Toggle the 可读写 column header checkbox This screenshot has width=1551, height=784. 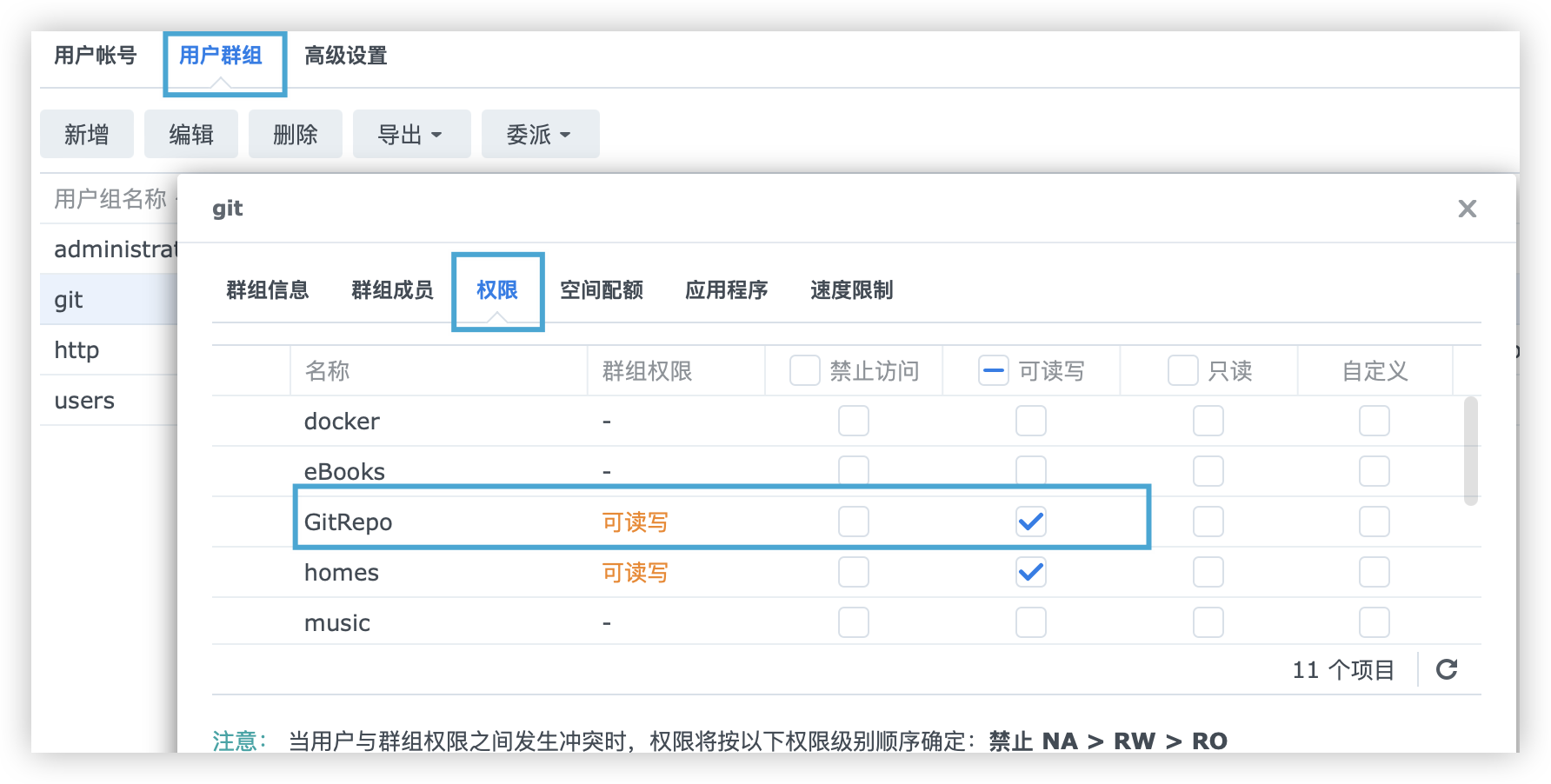(x=993, y=370)
